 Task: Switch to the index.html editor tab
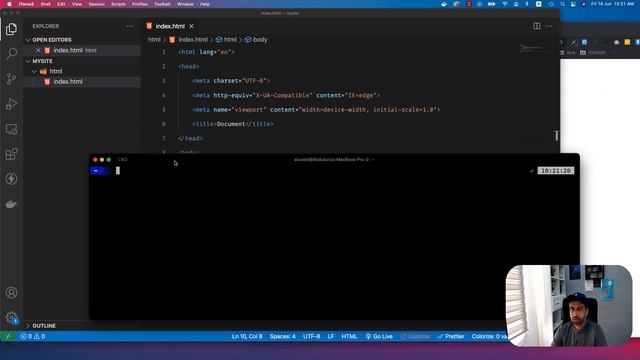tap(170, 26)
